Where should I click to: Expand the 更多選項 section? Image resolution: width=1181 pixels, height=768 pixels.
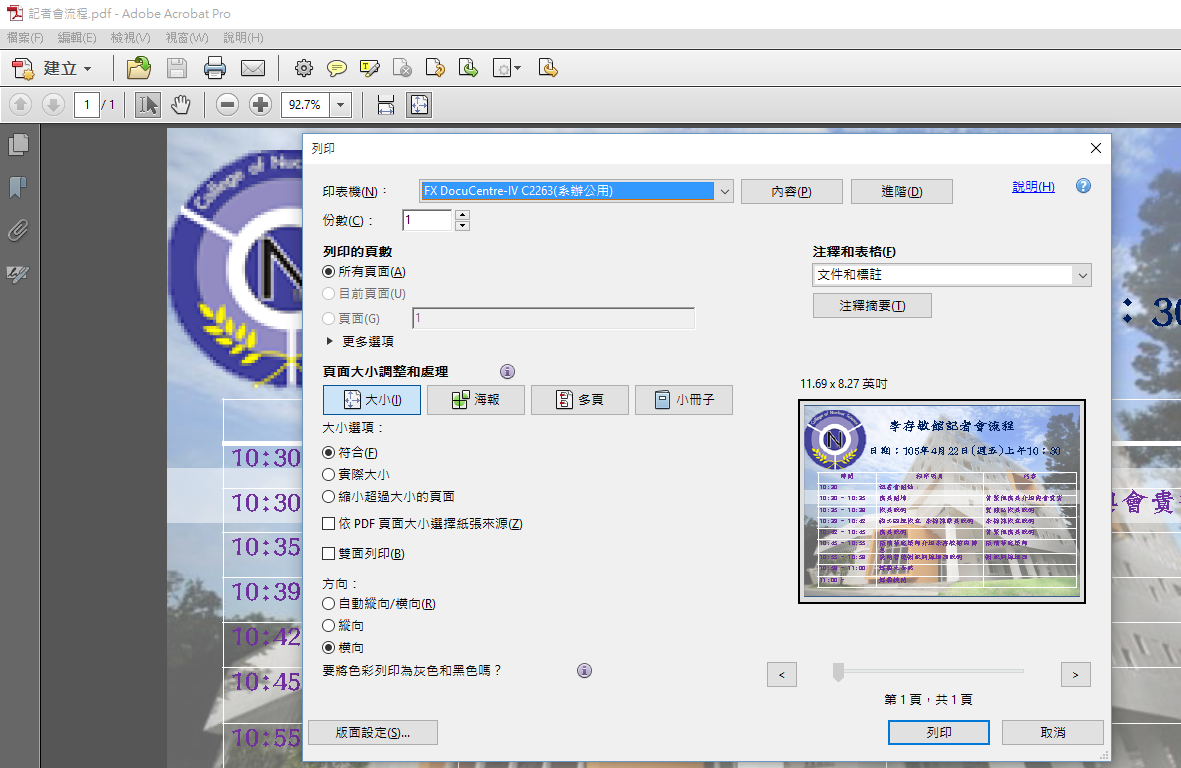click(x=329, y=341)
